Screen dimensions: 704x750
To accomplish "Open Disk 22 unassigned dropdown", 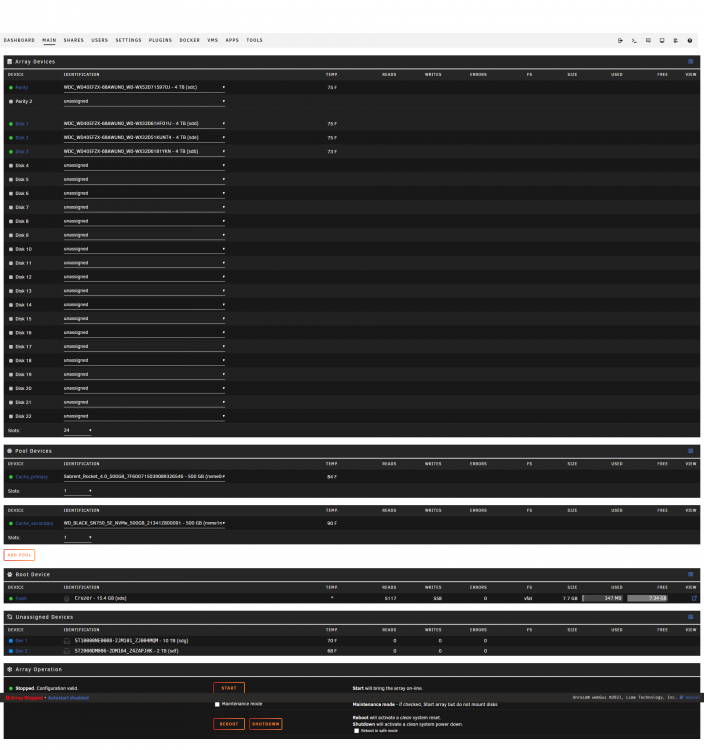I will click(144, 416).
